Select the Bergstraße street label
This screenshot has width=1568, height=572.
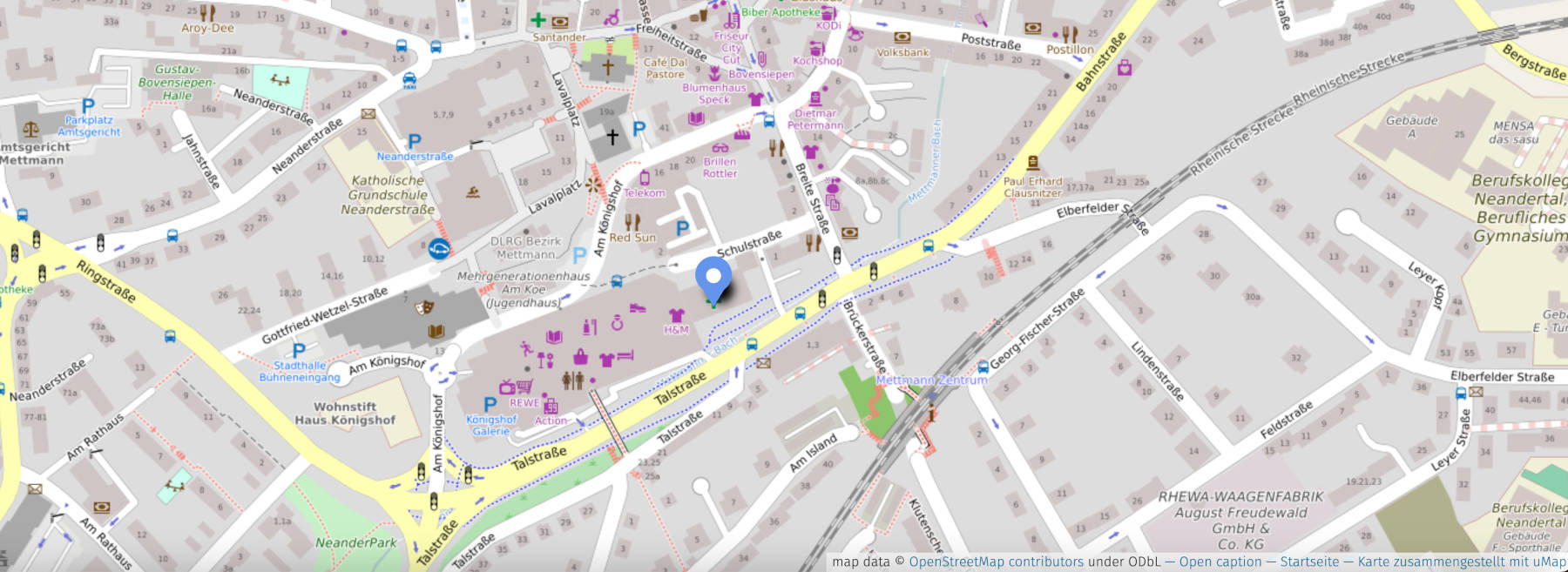(1534, 62)
